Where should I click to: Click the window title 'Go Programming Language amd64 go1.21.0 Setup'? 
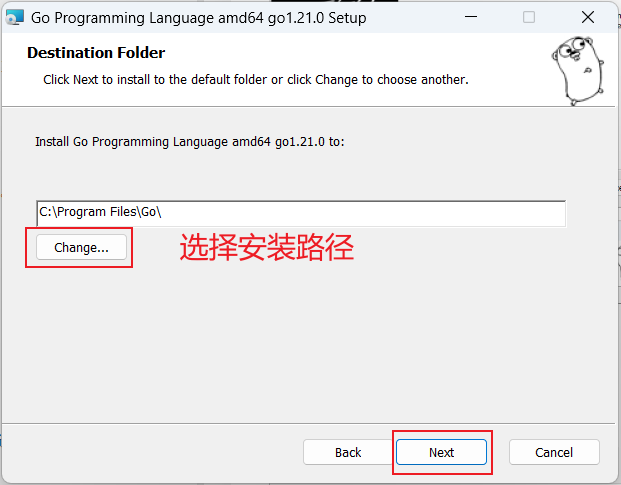point(198,18)
